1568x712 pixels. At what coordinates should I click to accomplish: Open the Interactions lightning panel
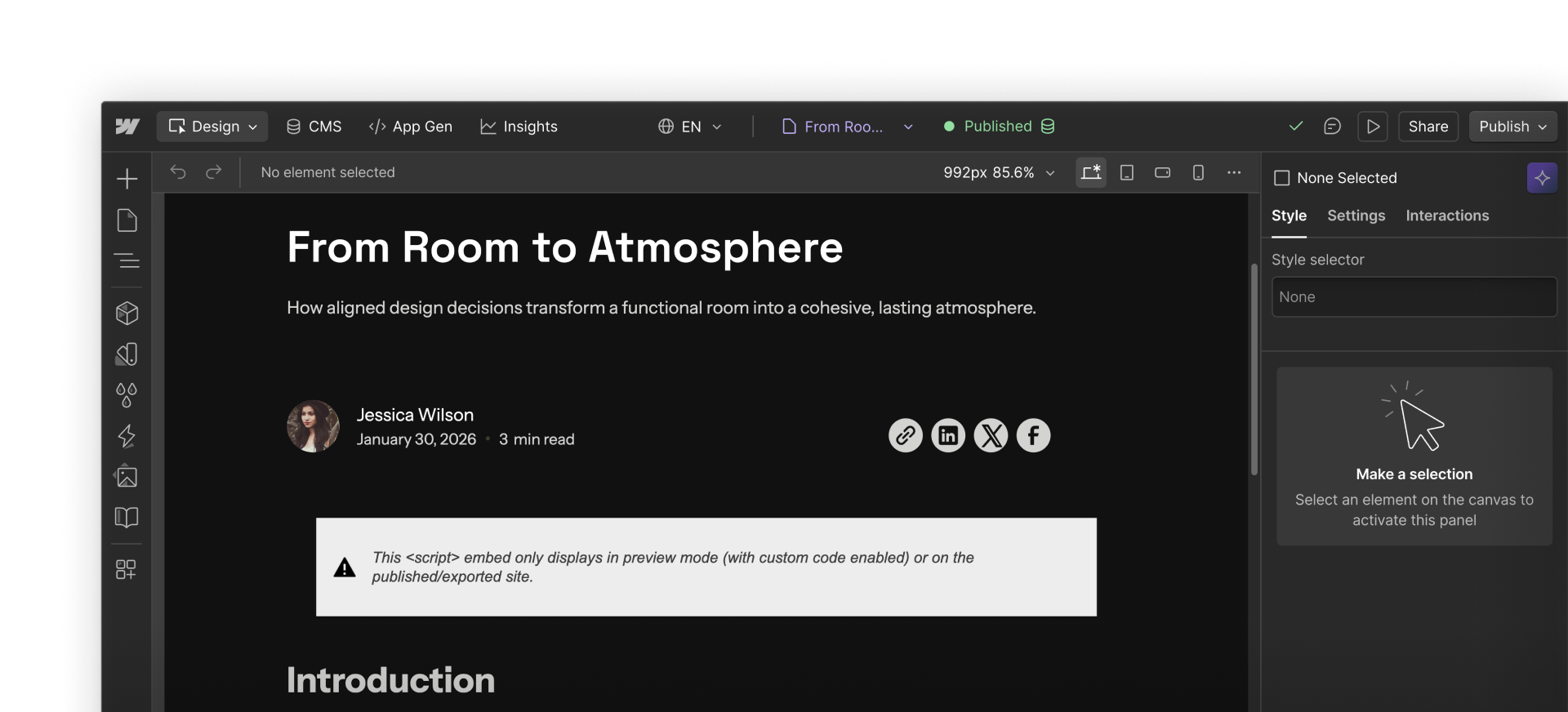[x=127, y=436]
